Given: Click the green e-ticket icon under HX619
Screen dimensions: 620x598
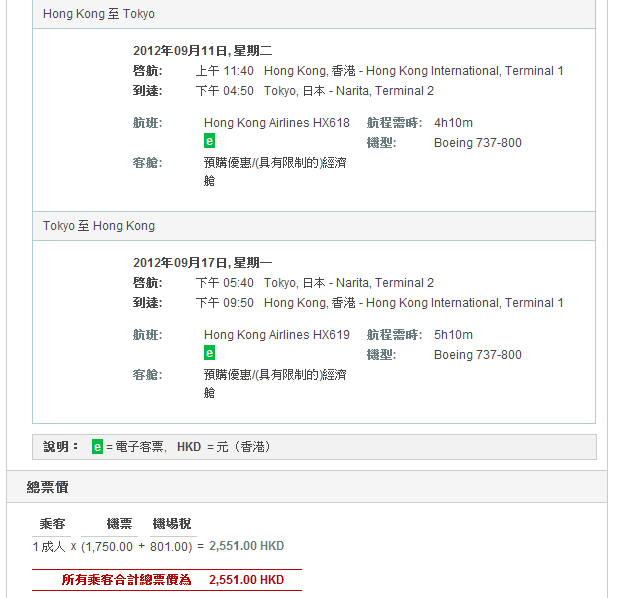Looking at the screenshot, I should tap(209, 353).
